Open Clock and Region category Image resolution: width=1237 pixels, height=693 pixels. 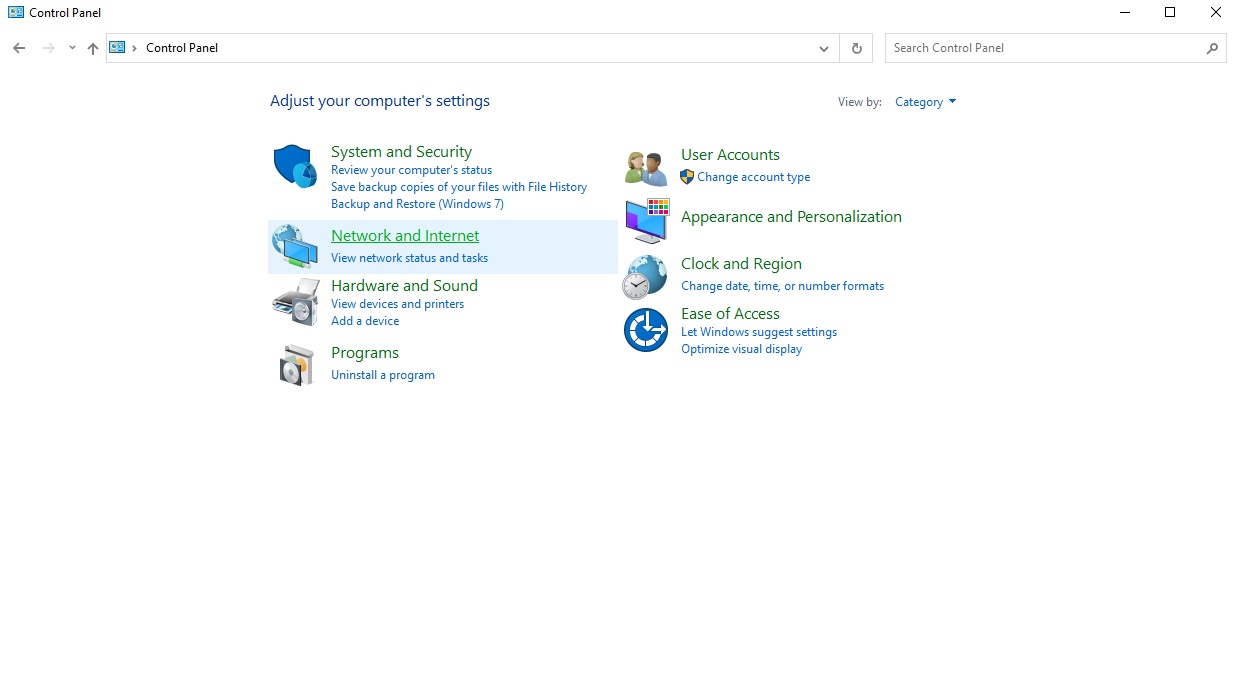click(741, 264)
